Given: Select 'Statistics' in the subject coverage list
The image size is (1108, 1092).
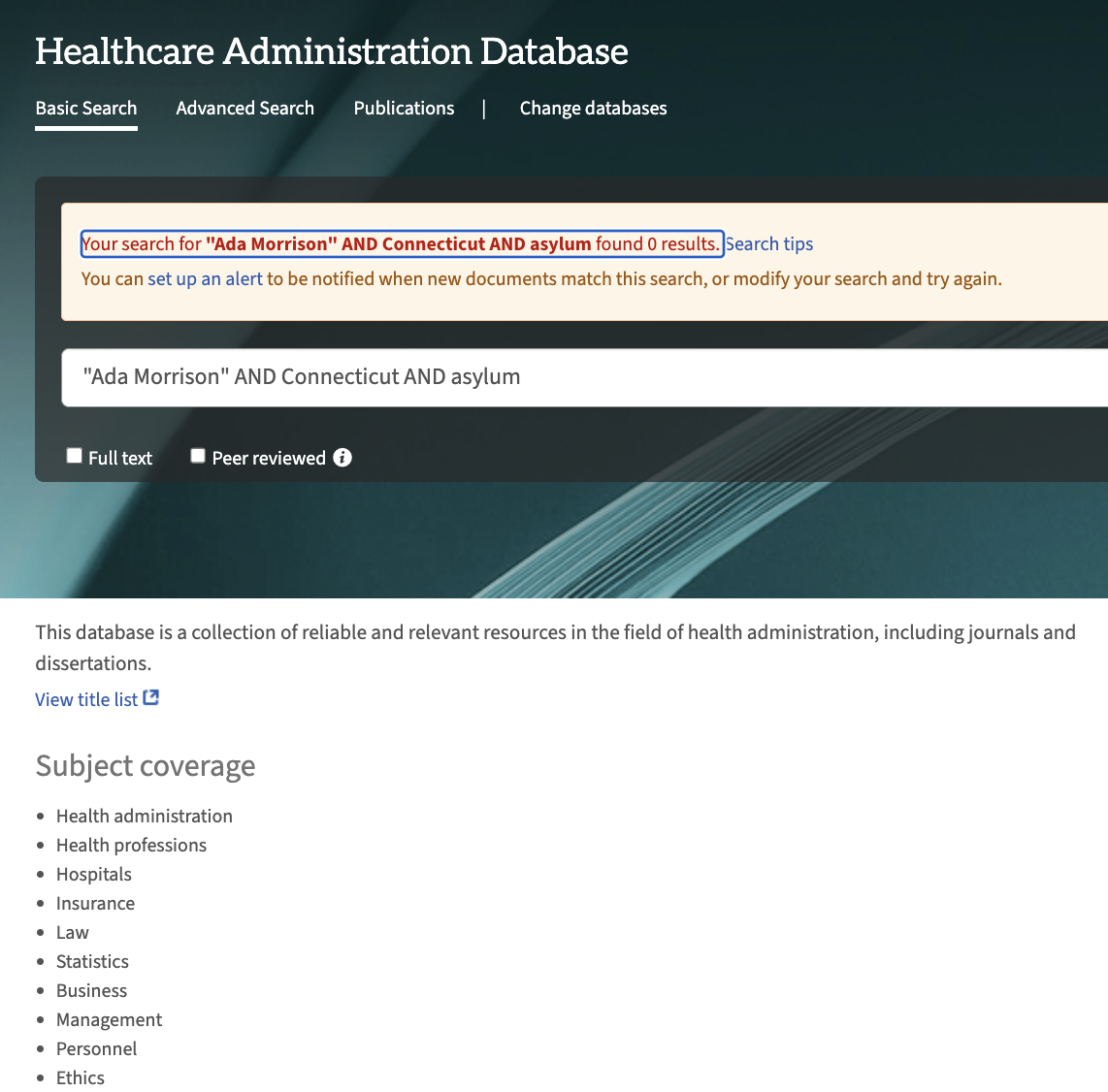Looking at the screenshot, I should coord(92,962).
